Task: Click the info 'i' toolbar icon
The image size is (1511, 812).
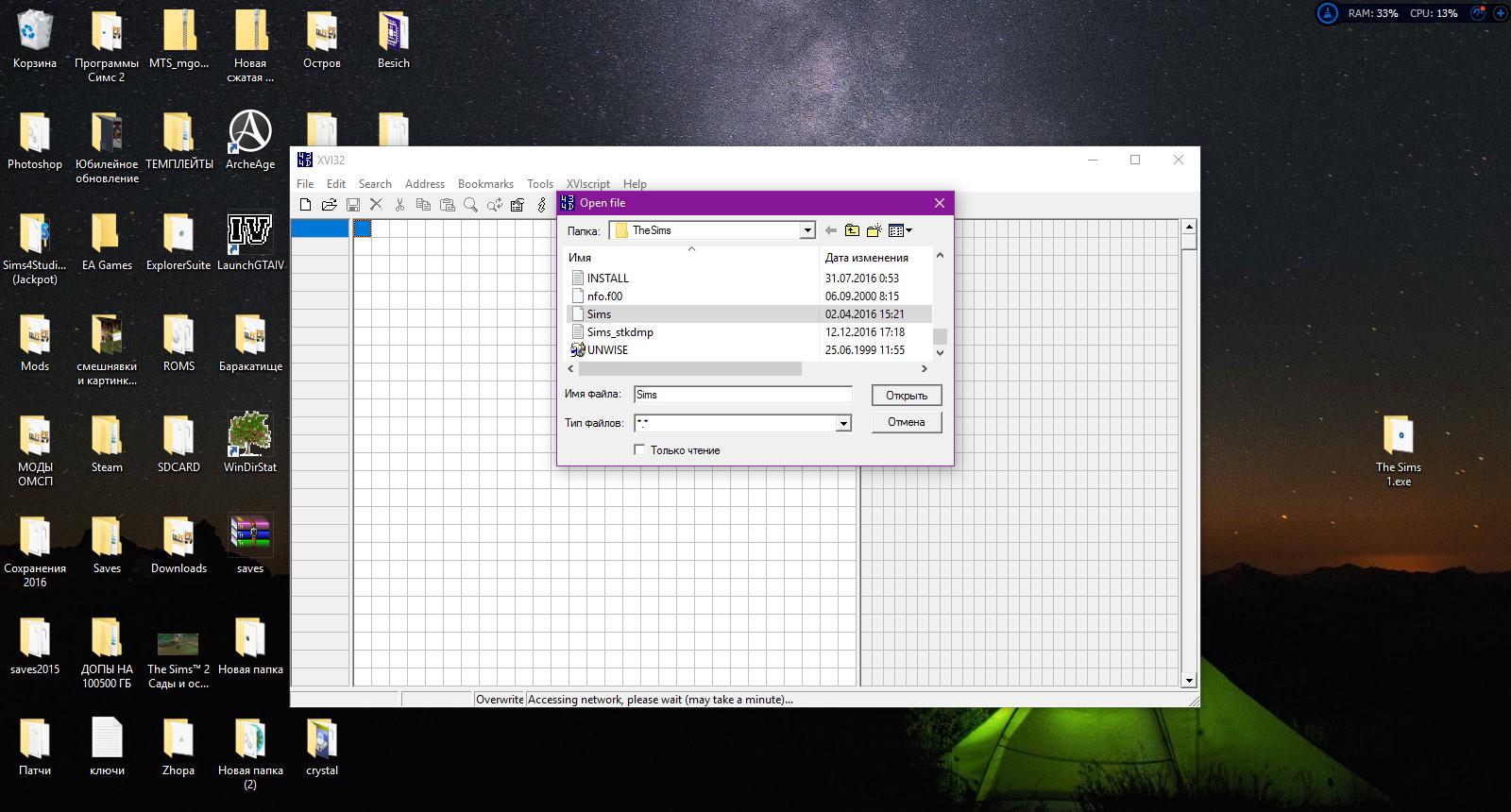Action: click(541, 205)
